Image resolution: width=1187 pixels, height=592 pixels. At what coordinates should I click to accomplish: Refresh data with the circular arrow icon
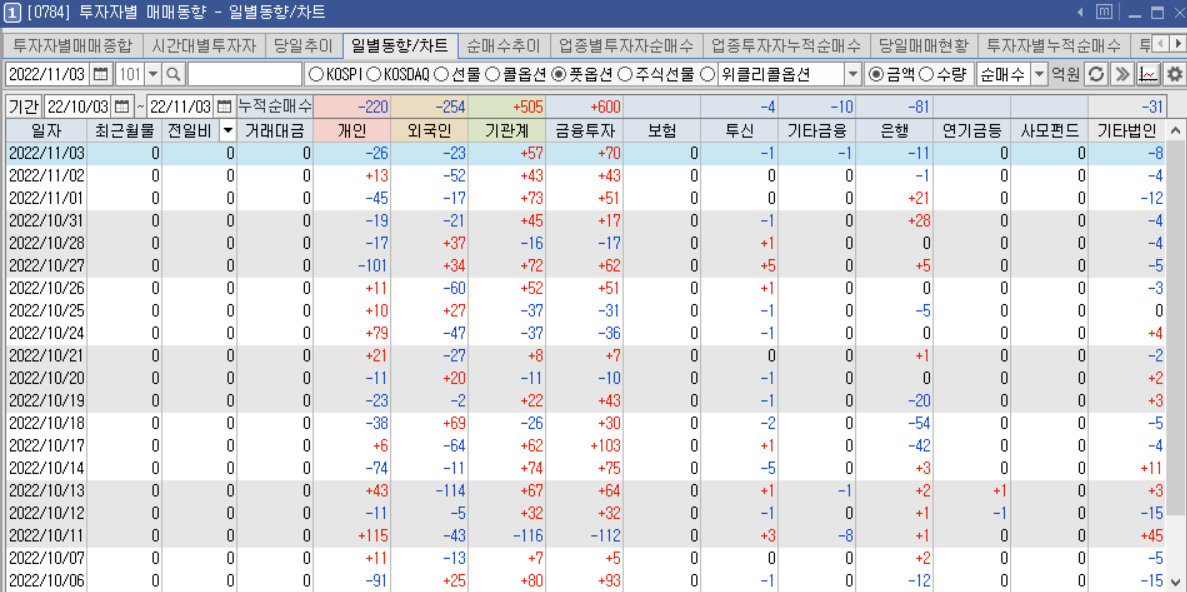[1095, 74]
